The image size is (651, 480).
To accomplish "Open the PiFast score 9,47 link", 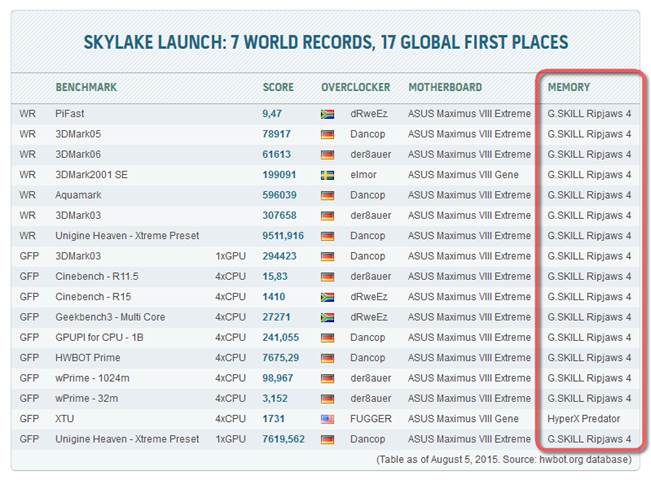I will 272,114.
